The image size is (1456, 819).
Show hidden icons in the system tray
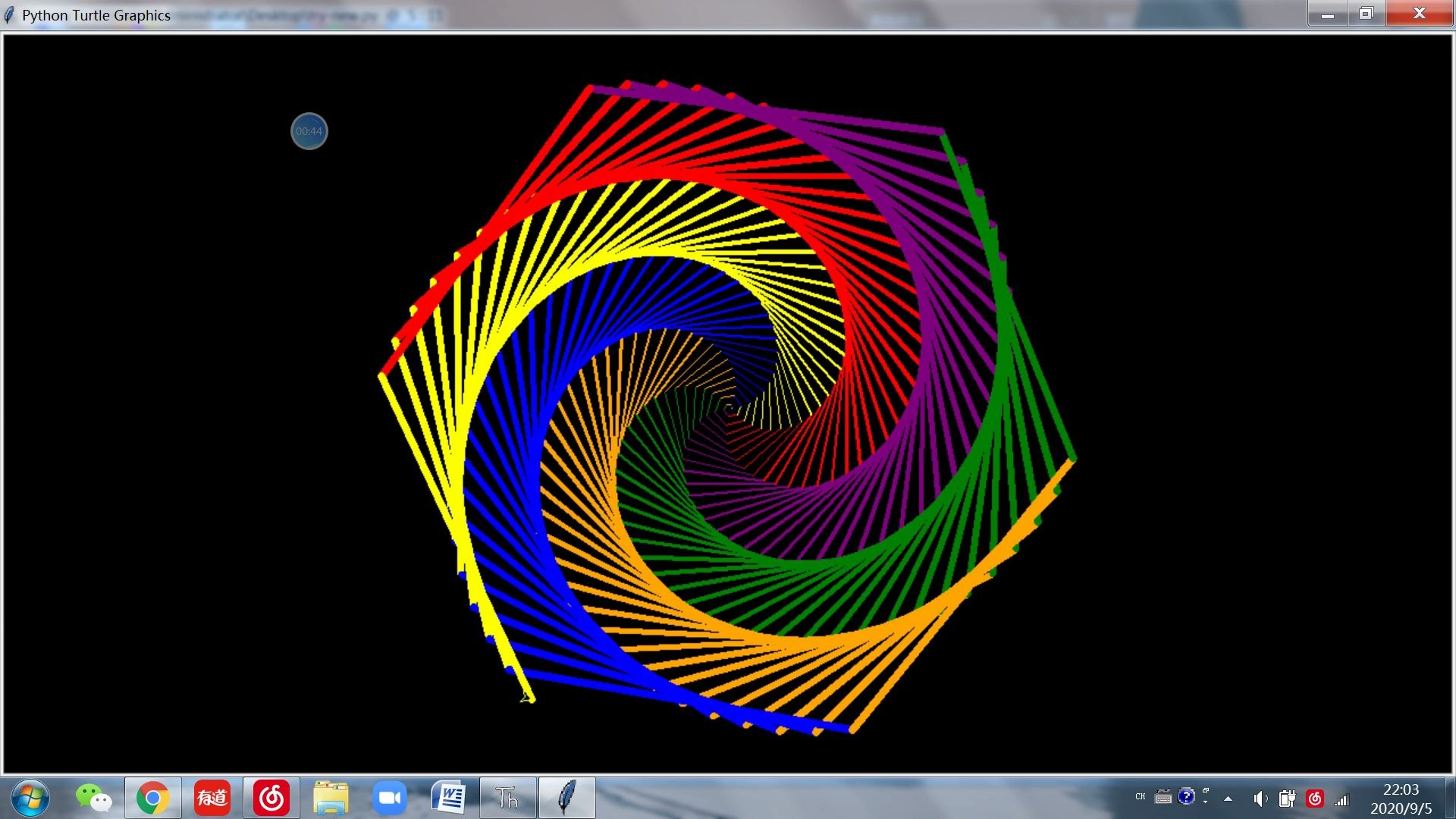click(1228, 799)
